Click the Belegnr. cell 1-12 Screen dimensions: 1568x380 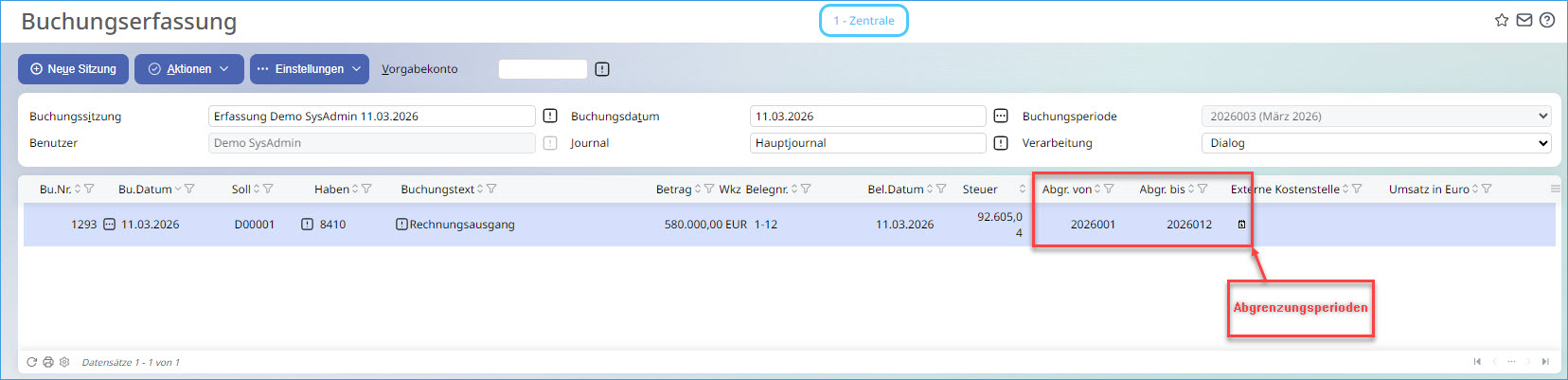(766, 225)
